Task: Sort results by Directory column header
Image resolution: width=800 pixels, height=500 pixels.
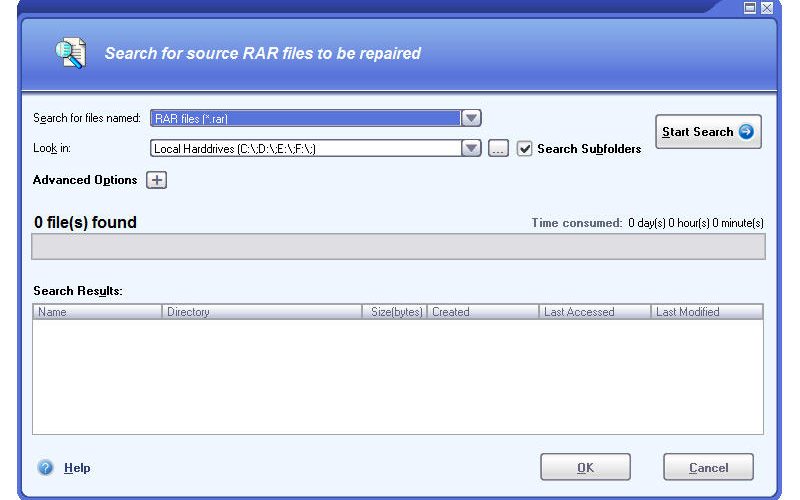Action: [x=262, y=312]
